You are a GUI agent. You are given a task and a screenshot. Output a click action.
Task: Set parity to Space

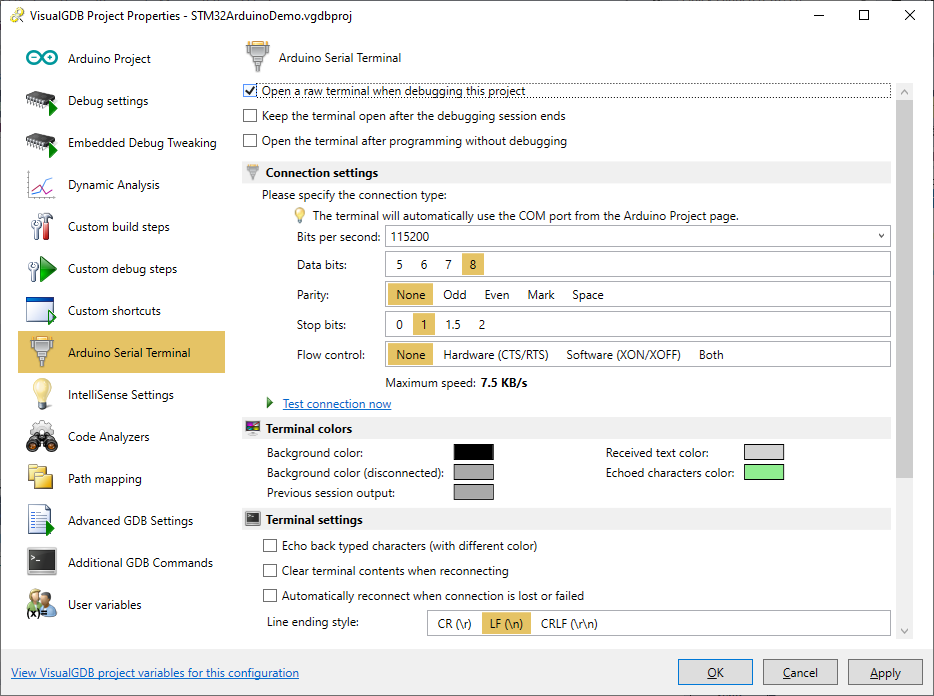pos(587,295)
